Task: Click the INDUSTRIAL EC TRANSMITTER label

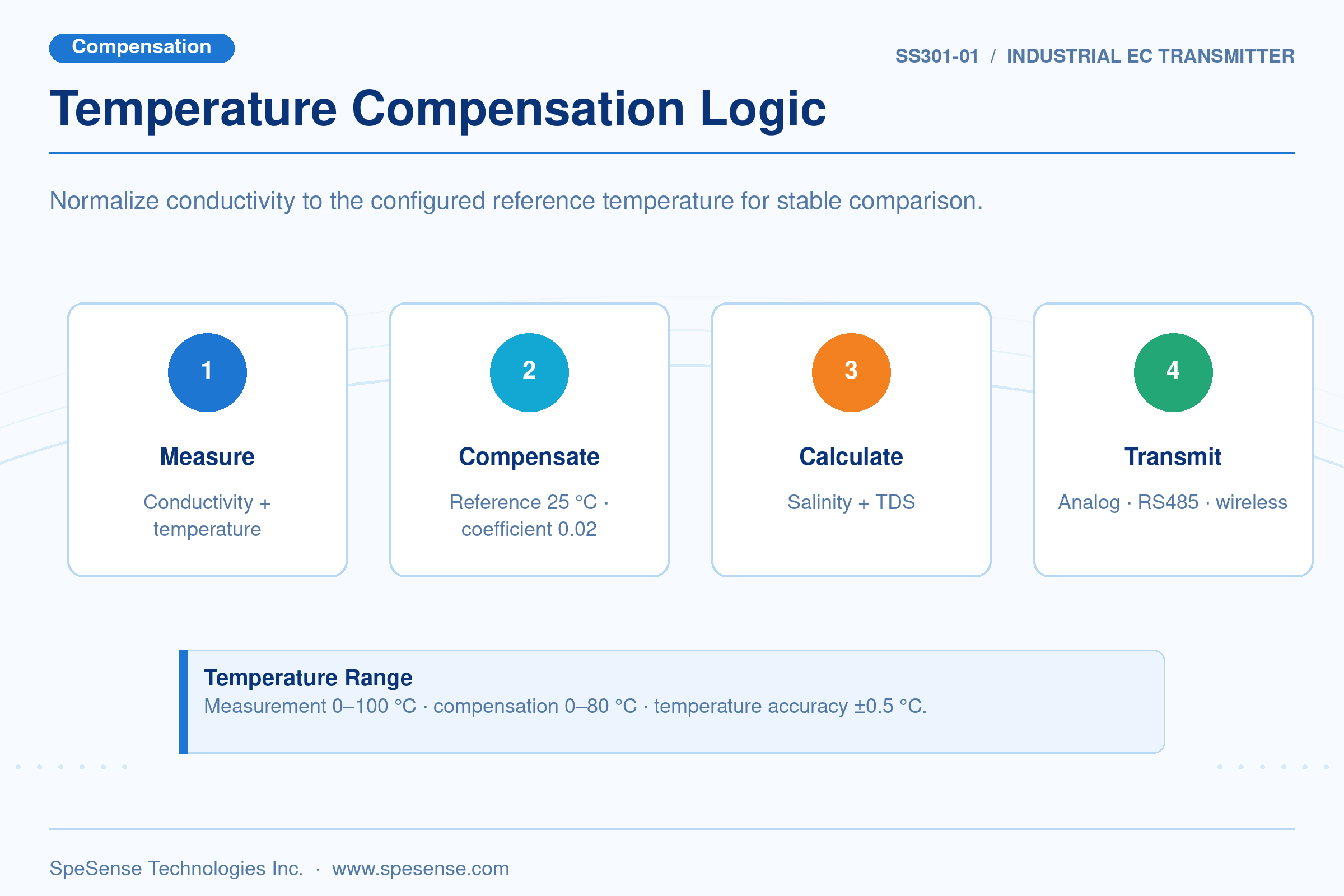Action: tap(1150, 56)
